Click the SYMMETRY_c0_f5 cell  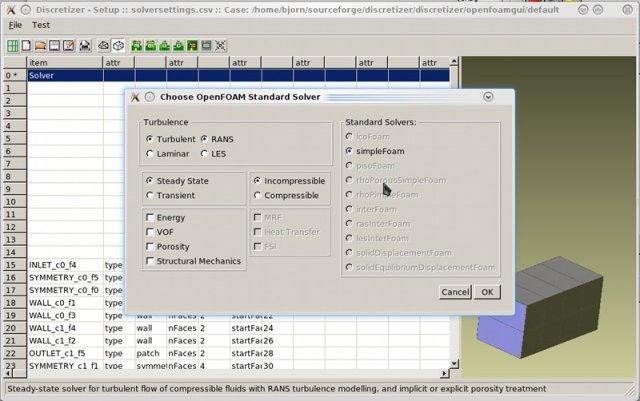[x=65, y=278]
